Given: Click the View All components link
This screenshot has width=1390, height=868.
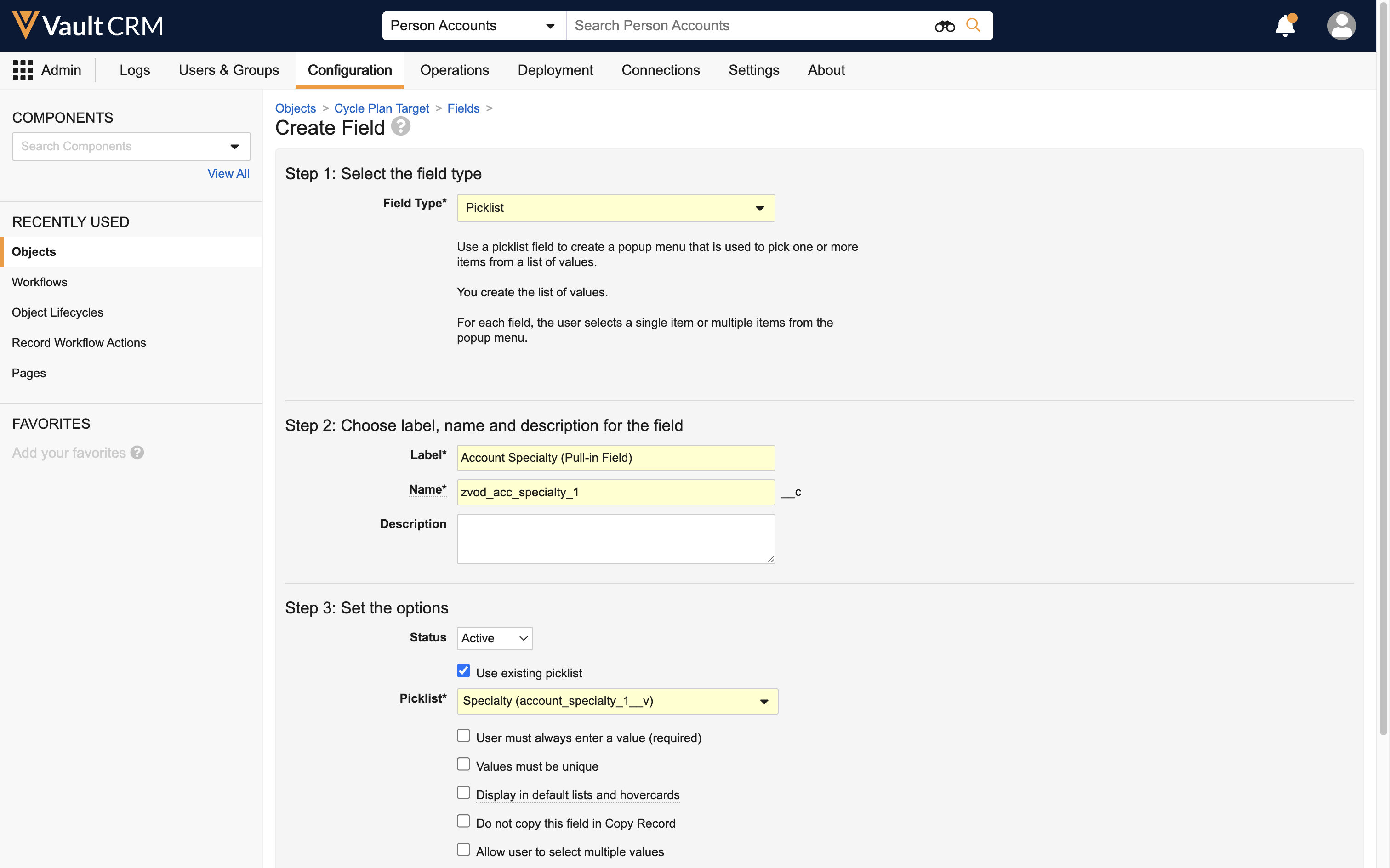Looking at the screenshot, I should click(x=228, y=173).
